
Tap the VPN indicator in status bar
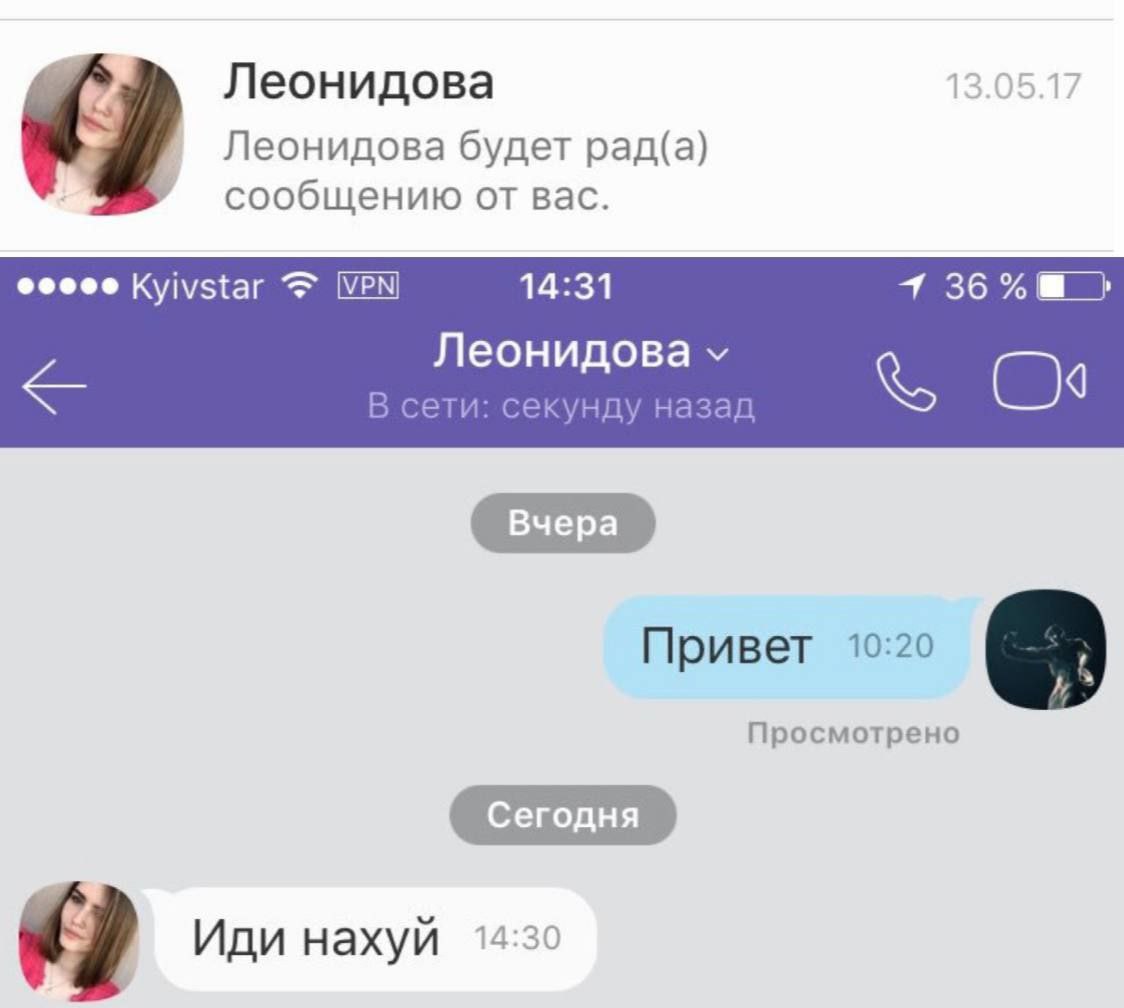click(368, 286)
